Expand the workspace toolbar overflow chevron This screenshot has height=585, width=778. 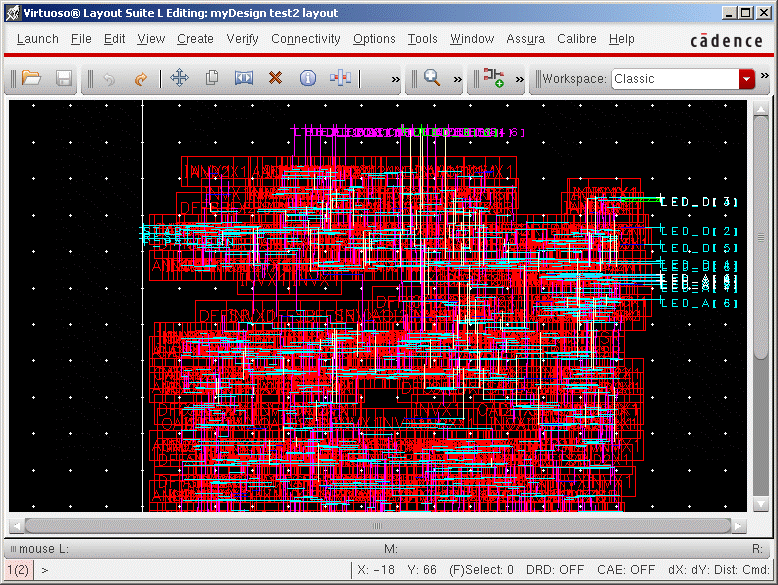click(x=765, y=75)
